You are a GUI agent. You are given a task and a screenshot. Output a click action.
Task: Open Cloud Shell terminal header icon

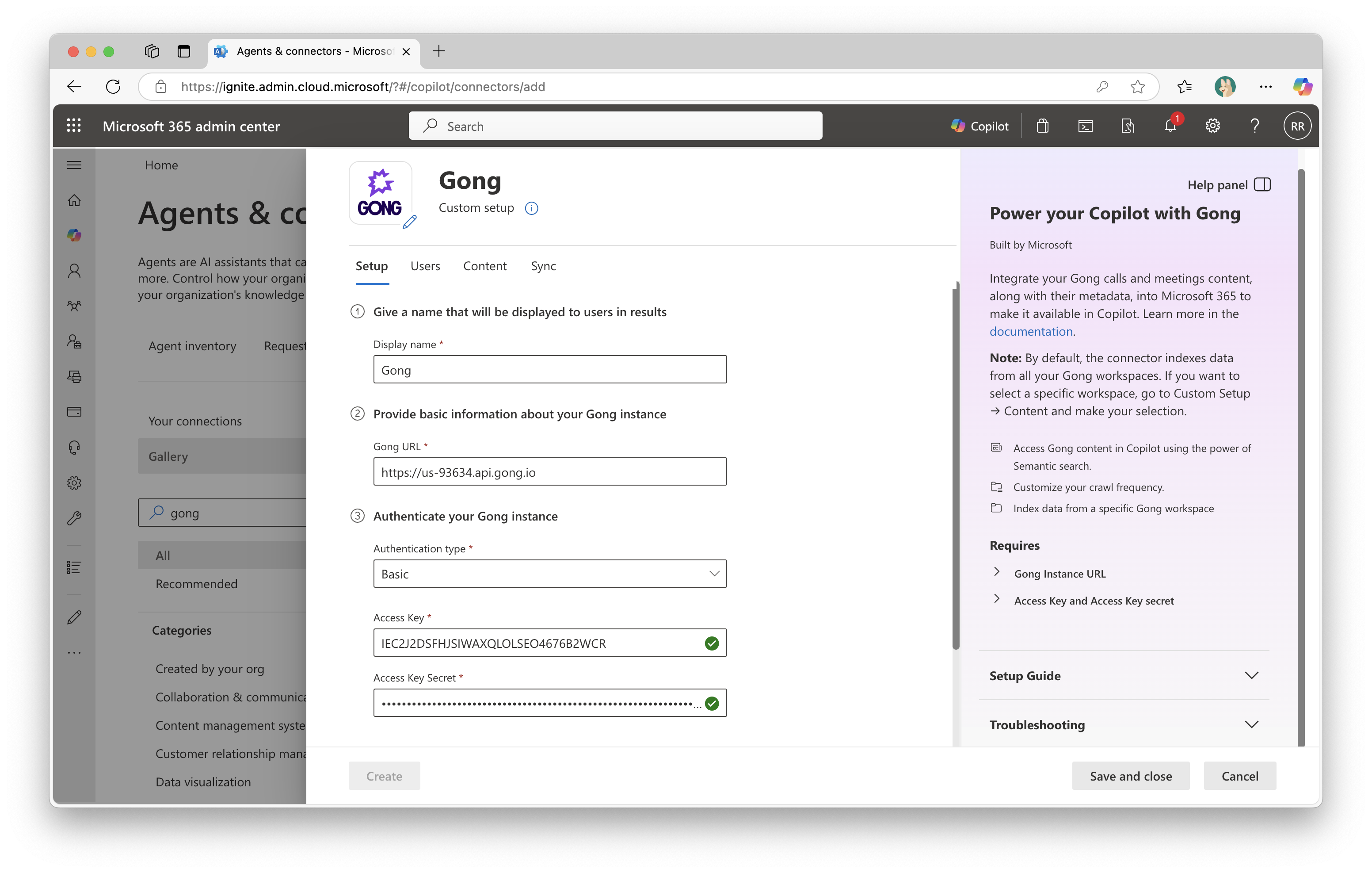pos(1085,126)
